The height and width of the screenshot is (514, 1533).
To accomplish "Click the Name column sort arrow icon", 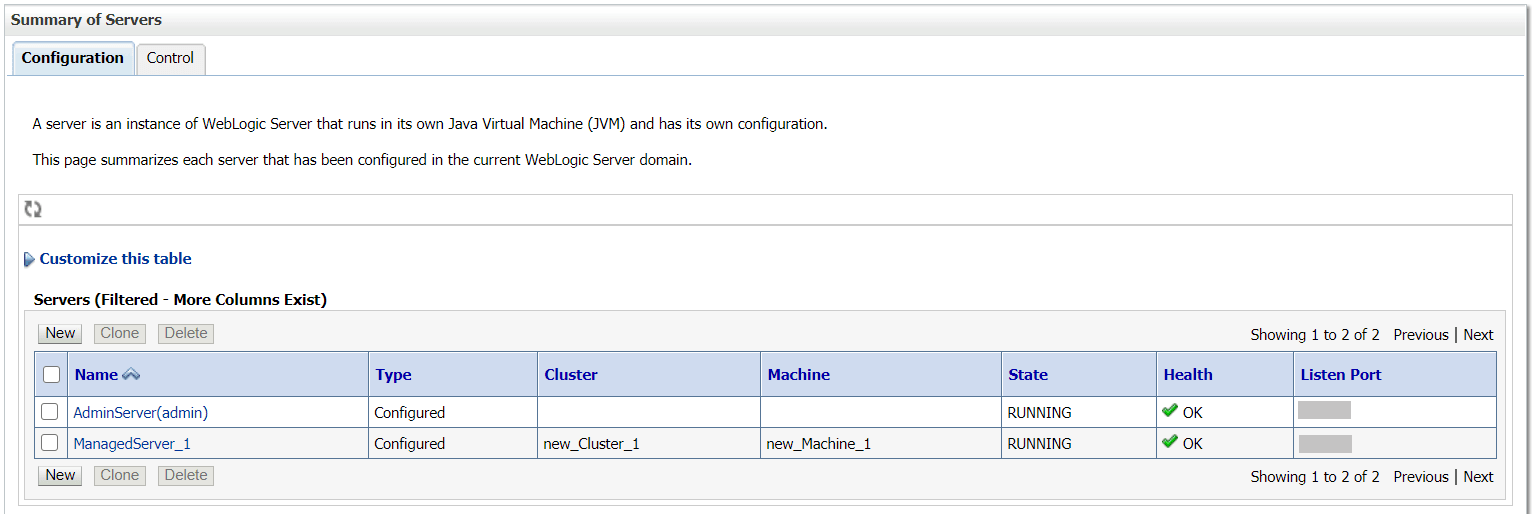I will click(x=131, y=375).
